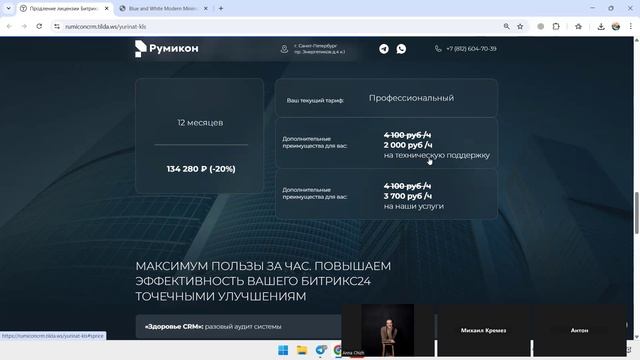
Task: Go back using the browser back arrow
Action: 9,26
